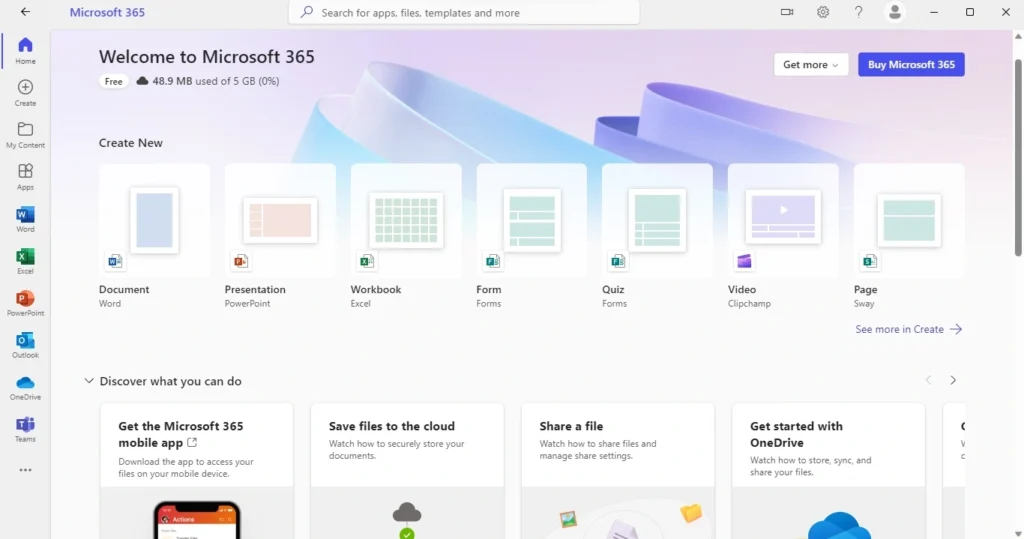The width and height of the screenshot is (1024, 539).
Task: Open Teams from the sidebar
Action: [x=25, y=429]
